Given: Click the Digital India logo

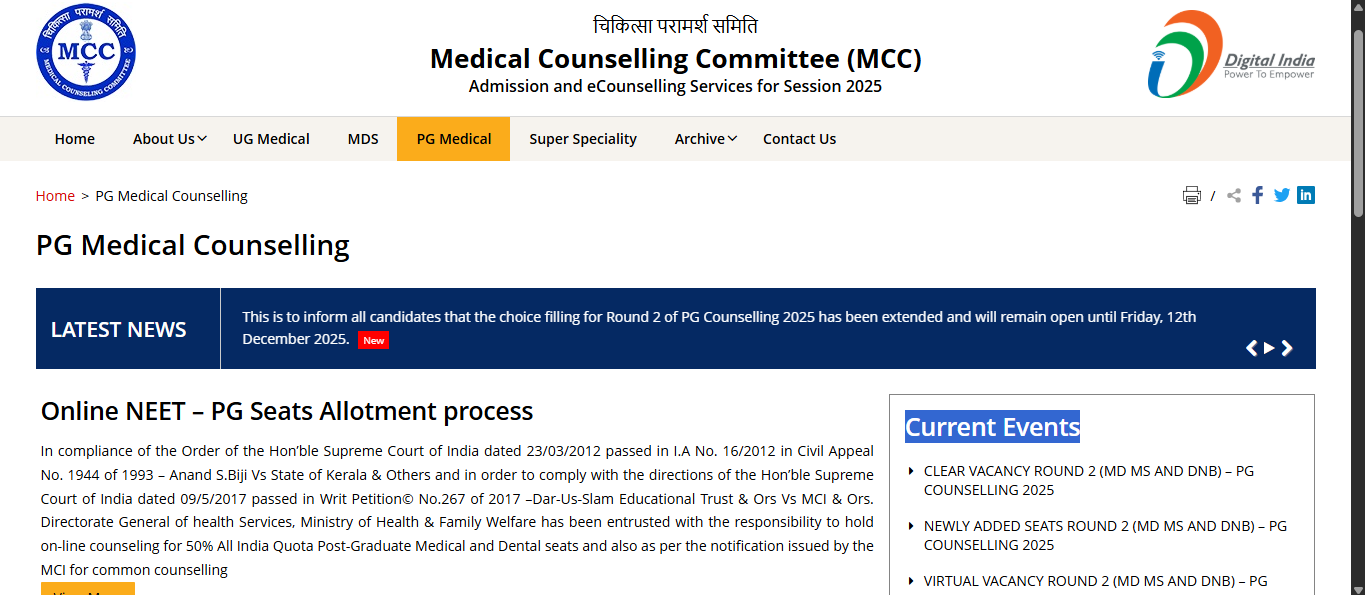Looking at the screenshot, I should tap(1231, 55).
